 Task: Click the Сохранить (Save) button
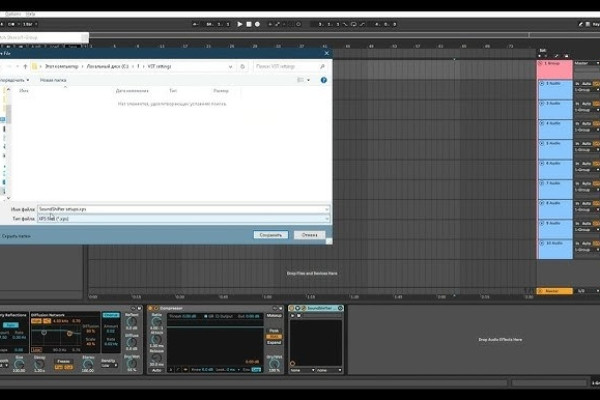tap(271, 235)
